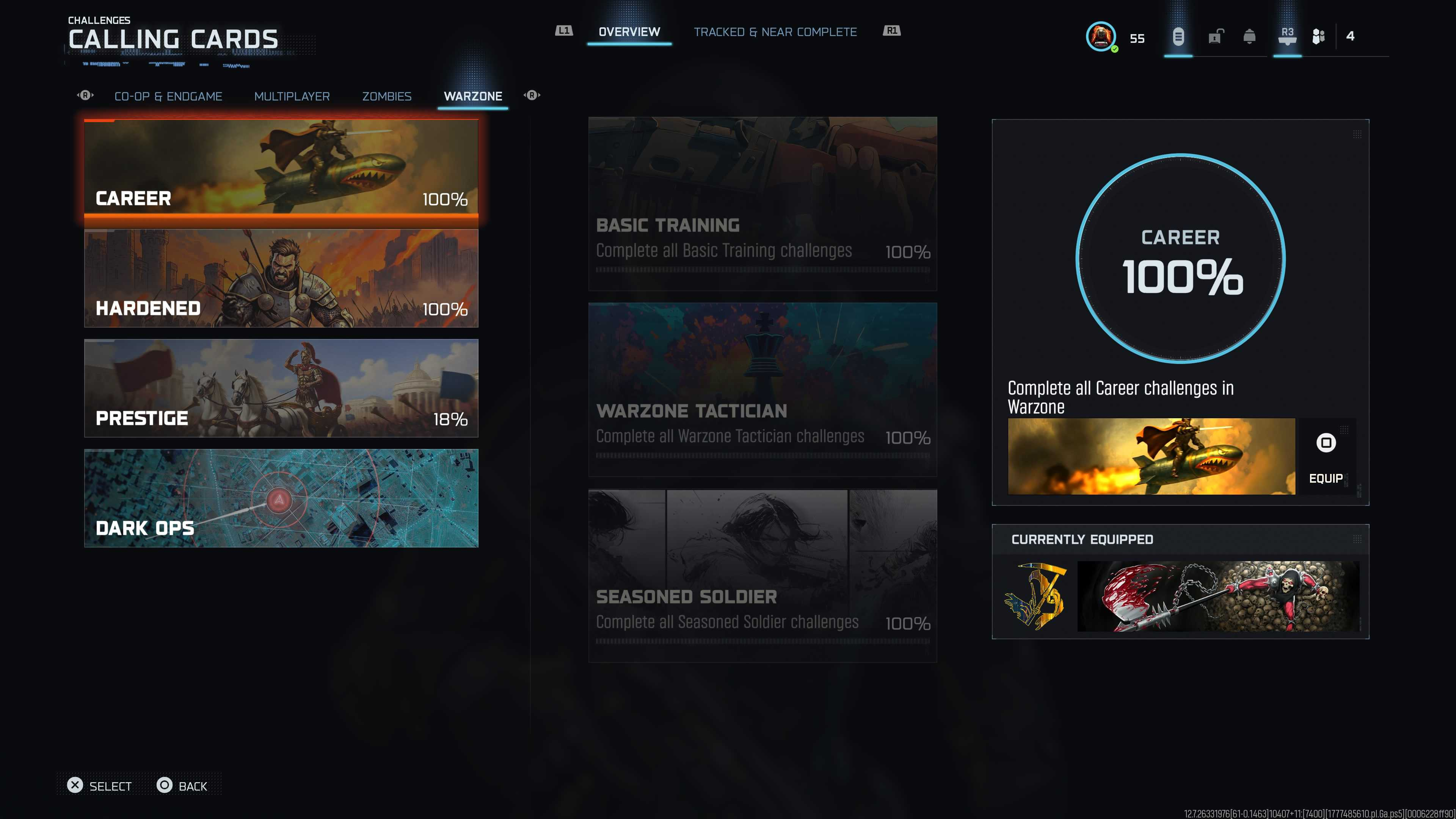The image size is (1456, 819).
Task: Click the X button icon beside SELECT
Action: tap(75, 785)
